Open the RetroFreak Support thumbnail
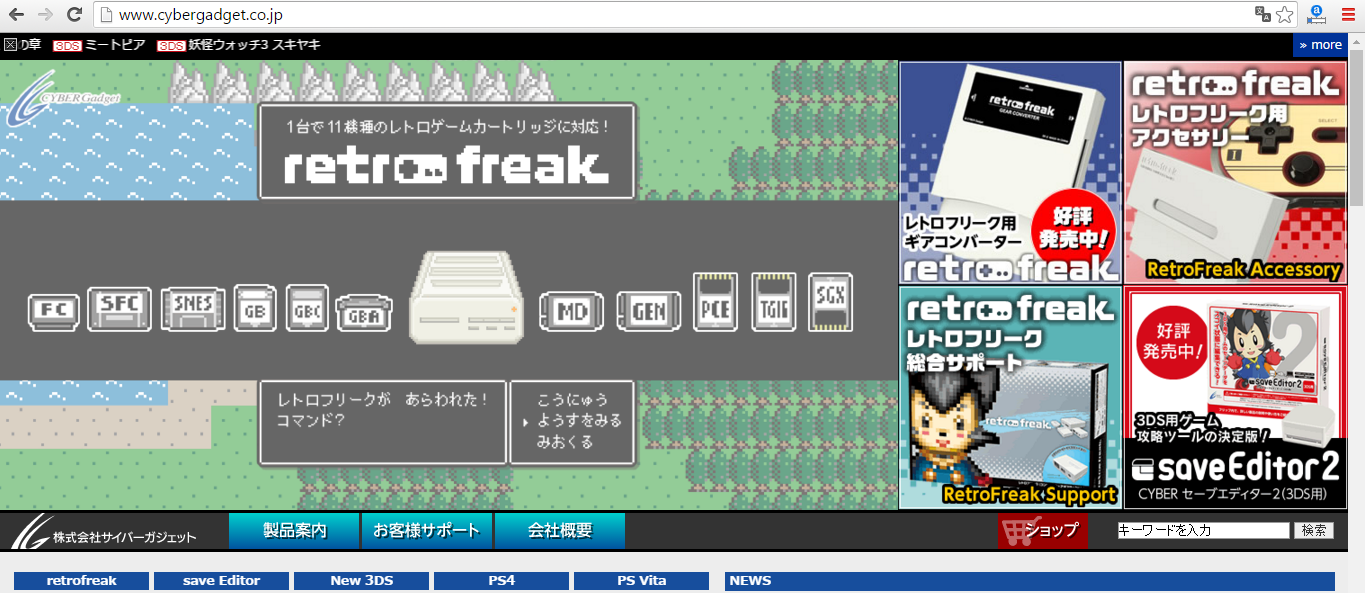 (x=1010, y=397)
